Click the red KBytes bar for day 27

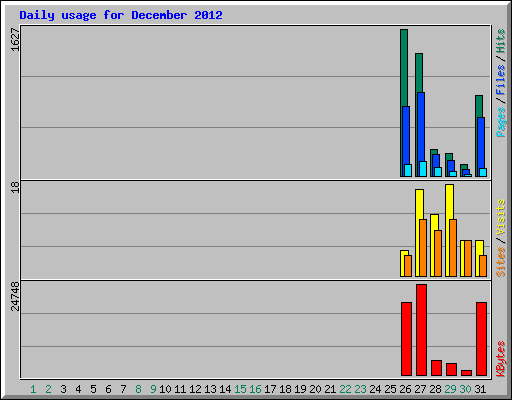pyautogui.click(x=421, y=330)
